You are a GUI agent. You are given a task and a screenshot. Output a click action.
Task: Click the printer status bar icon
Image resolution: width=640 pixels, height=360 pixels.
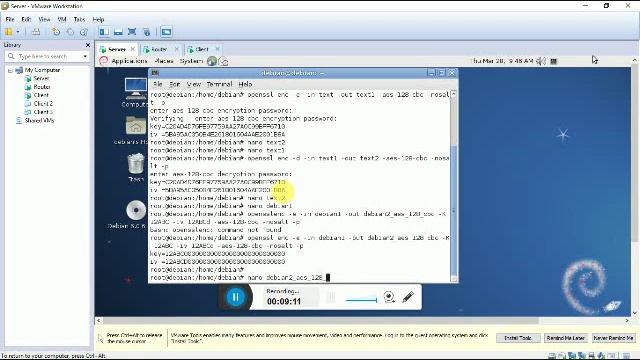[x=592, y=356]
